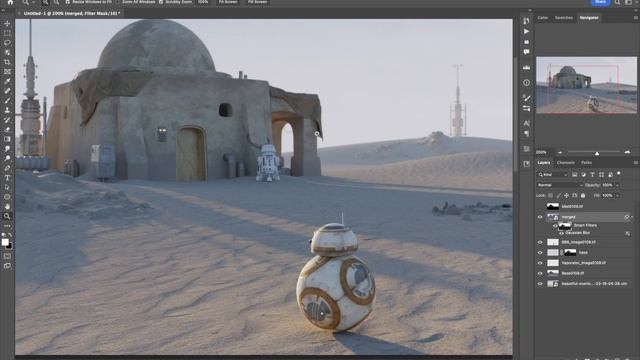Select the Clone Stamp tool
The width and height of the screenshot is (640, 360).
[7, 110]
